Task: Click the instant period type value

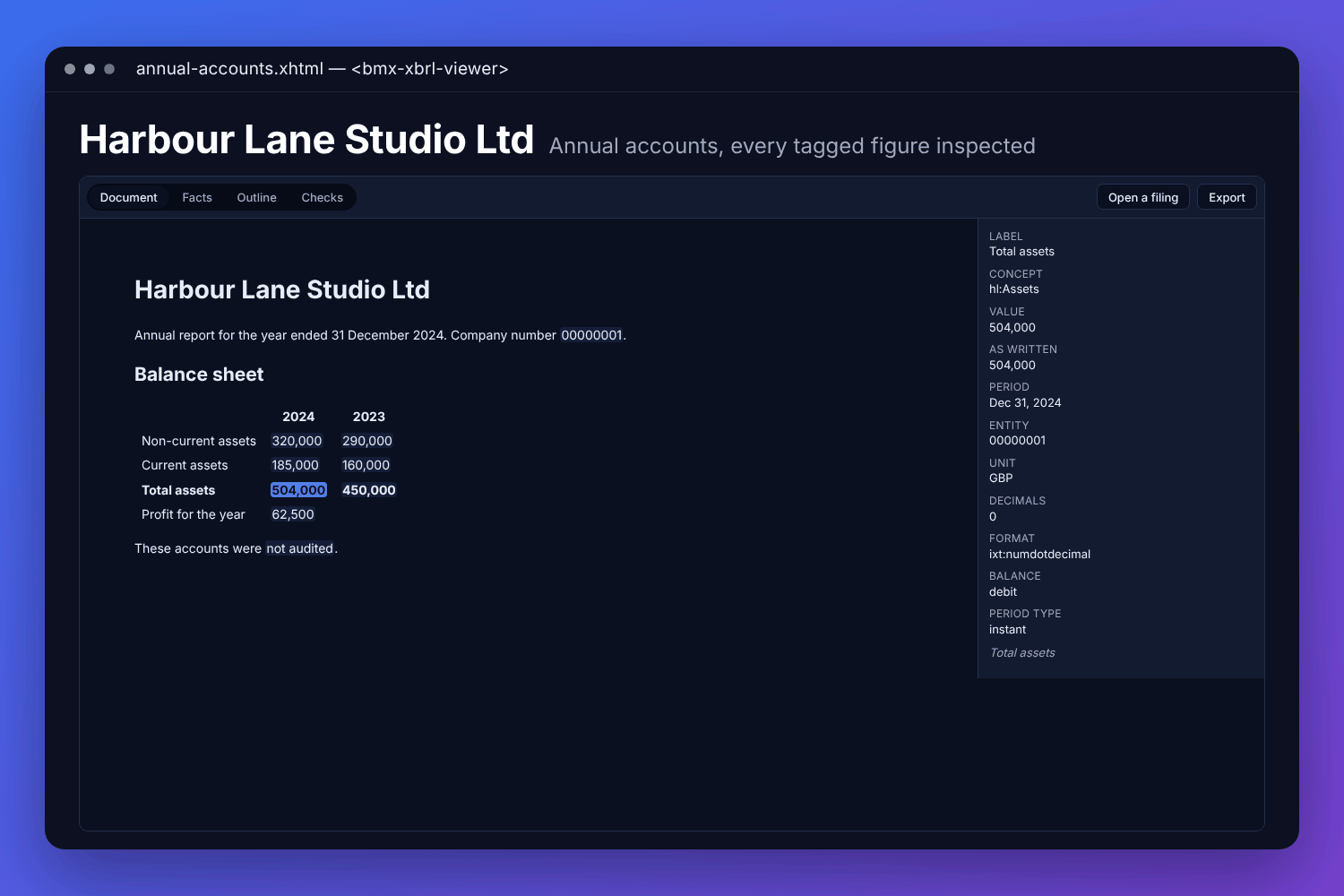Action: pos(1007,630)
